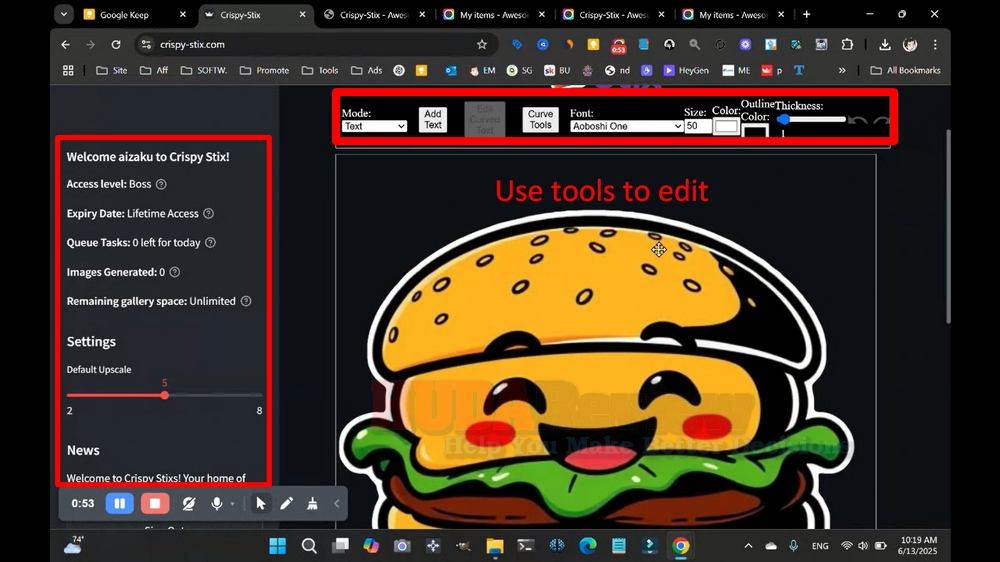Click the Curve Tools button
The height and width of the screenshot is (562, 1000).
540,120
